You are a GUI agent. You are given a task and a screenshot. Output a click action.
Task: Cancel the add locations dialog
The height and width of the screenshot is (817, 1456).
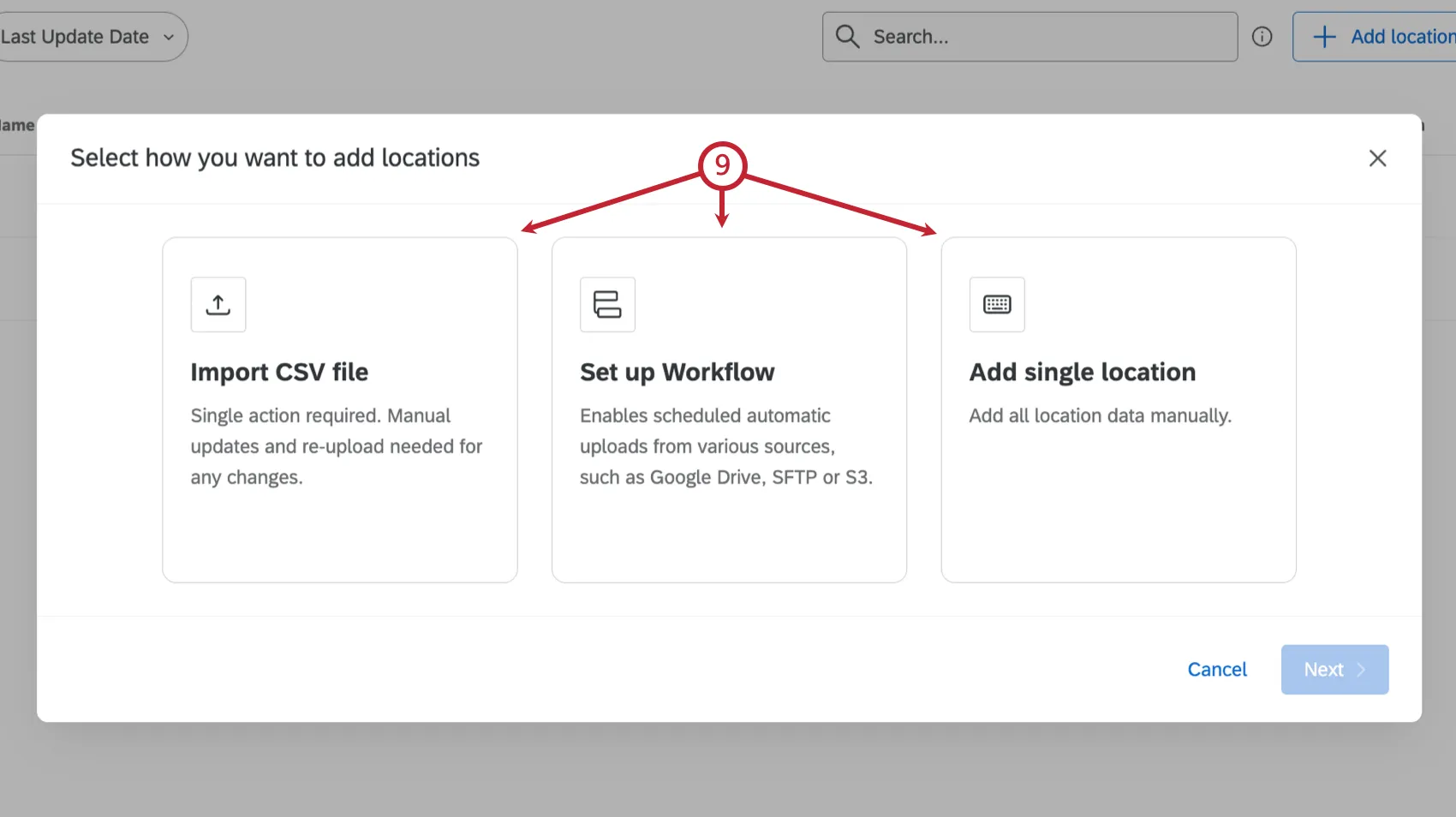(1217, 670)
